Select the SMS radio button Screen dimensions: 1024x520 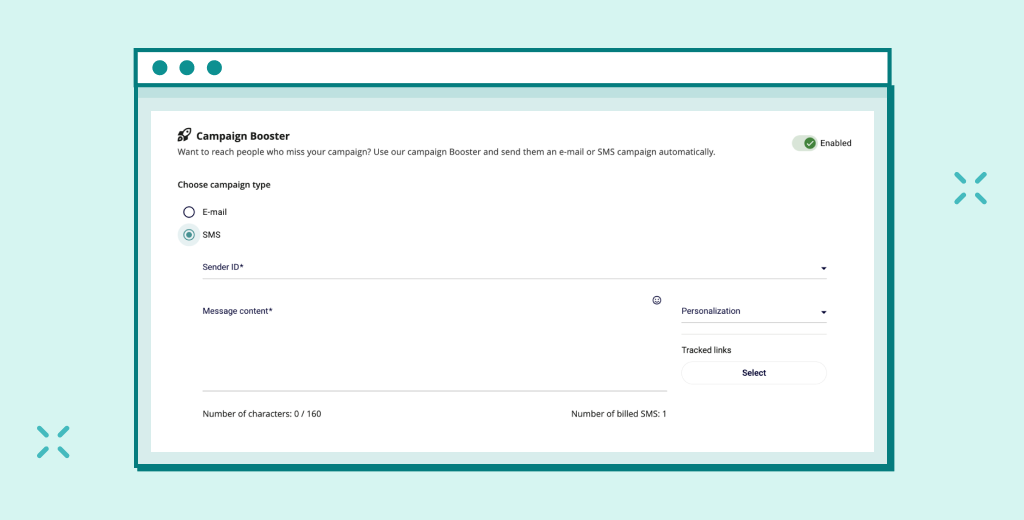click(x=189, y=235)
